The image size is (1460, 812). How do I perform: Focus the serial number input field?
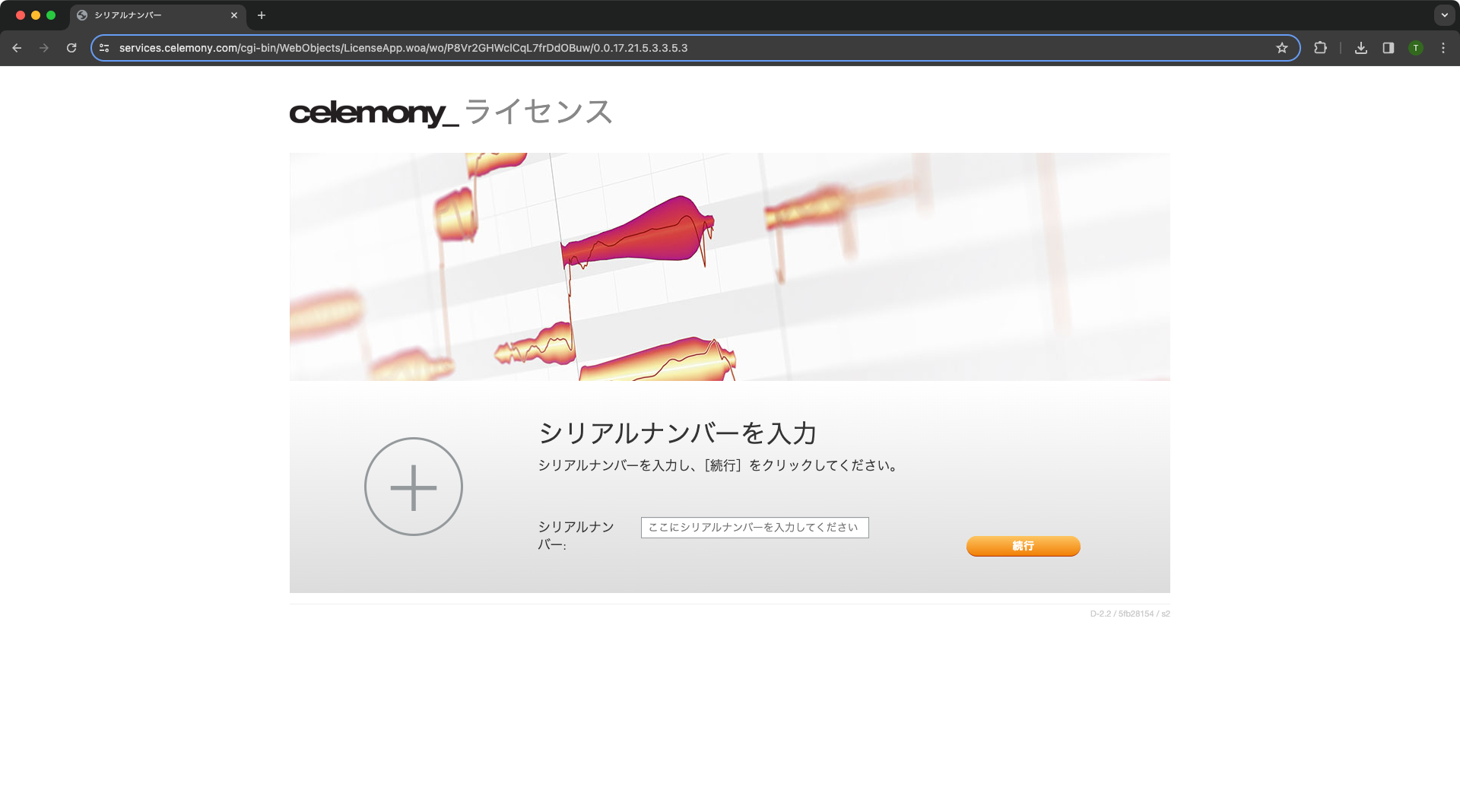pos(755,528)
